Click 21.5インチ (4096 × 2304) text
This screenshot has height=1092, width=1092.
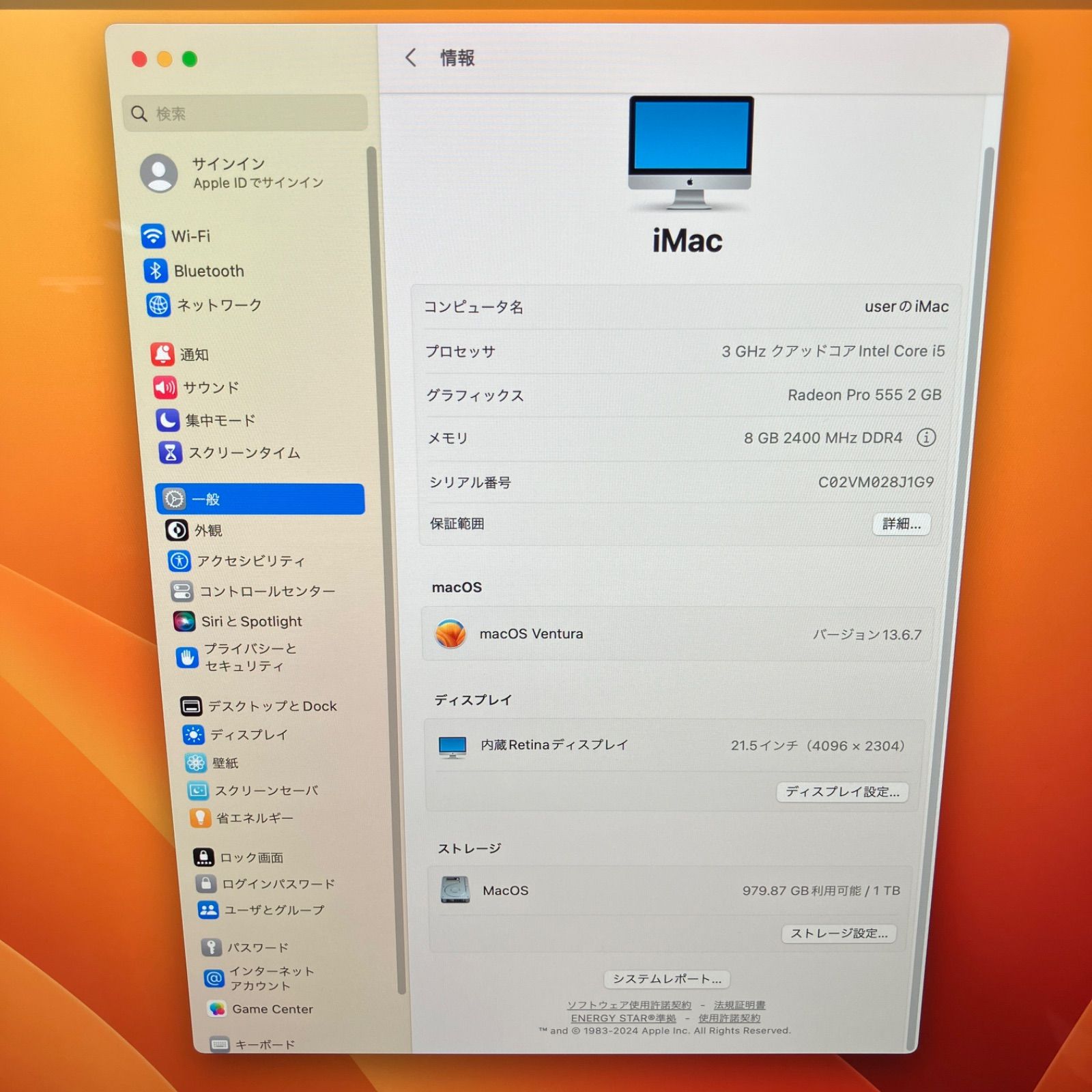pyautogui.click(x=818, y=746)
